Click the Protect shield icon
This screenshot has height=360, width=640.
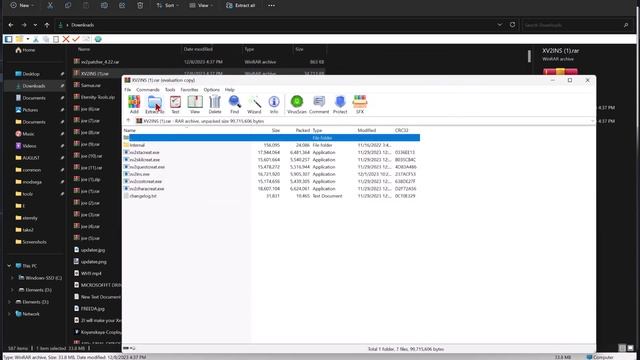click(x=340, y=104)
